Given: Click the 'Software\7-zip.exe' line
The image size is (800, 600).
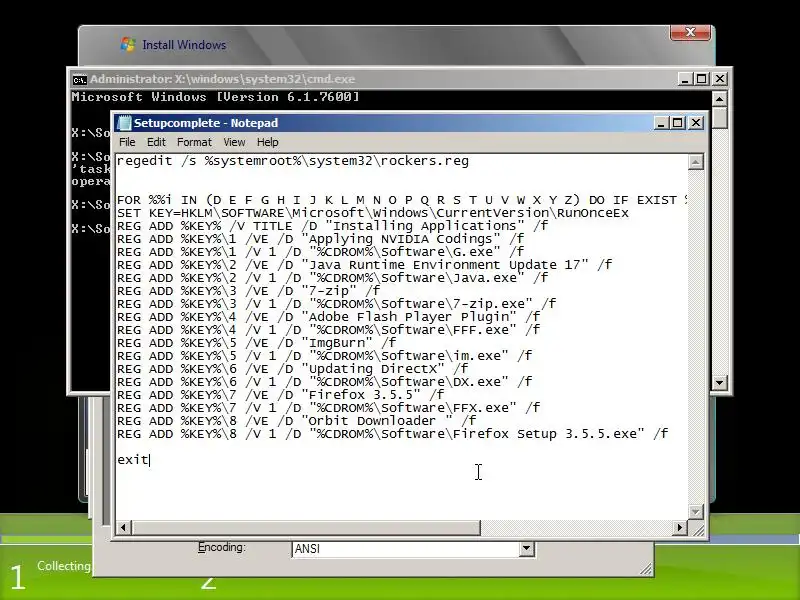Looking at the screenshot, I should tap(337, 304).
